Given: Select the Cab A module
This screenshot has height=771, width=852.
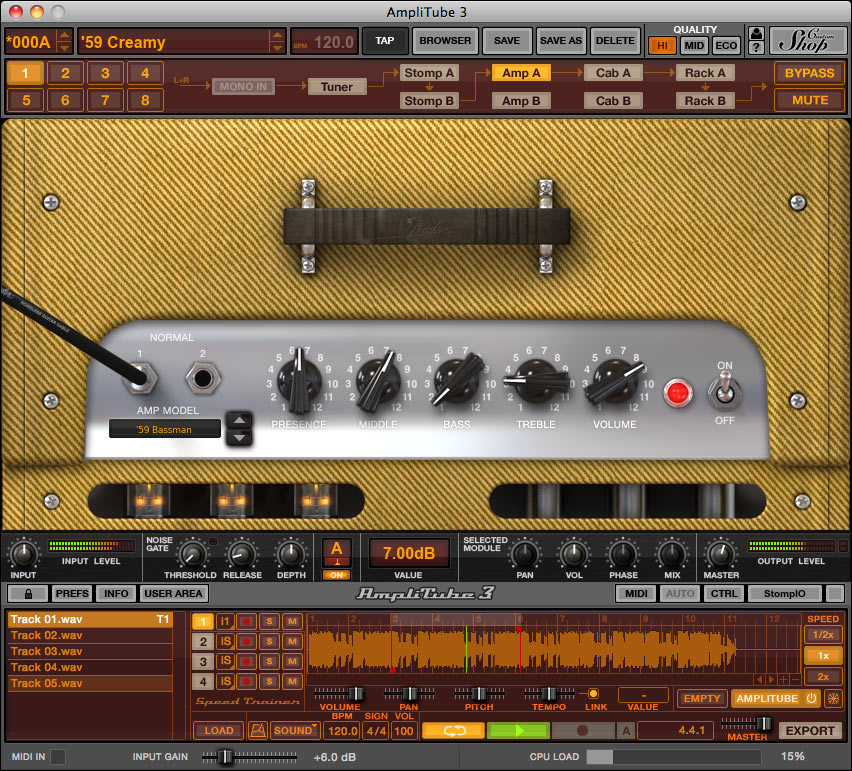Looking at the screenshot, I should coord(613,73).
